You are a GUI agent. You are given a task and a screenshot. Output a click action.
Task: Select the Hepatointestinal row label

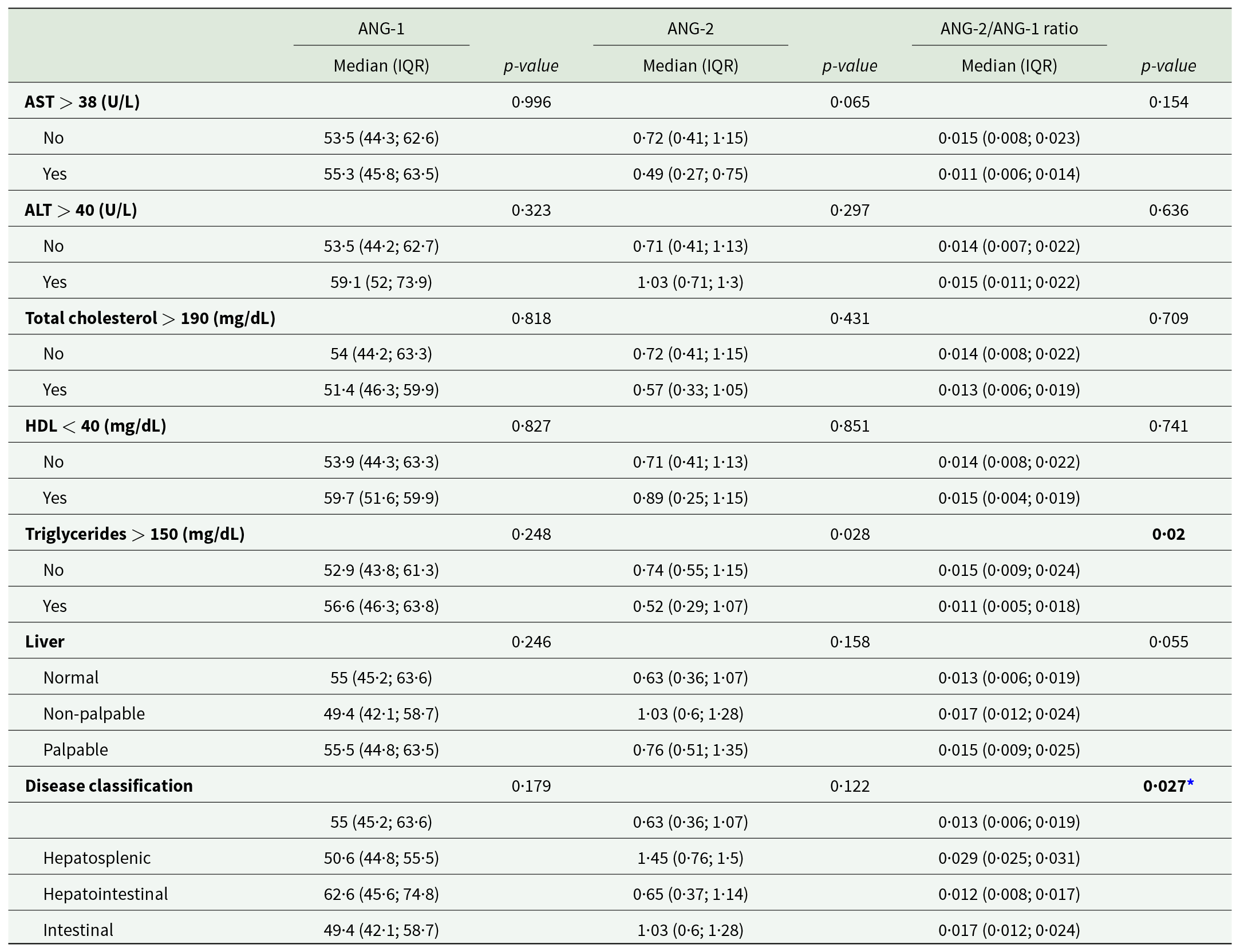coord(105,894)
